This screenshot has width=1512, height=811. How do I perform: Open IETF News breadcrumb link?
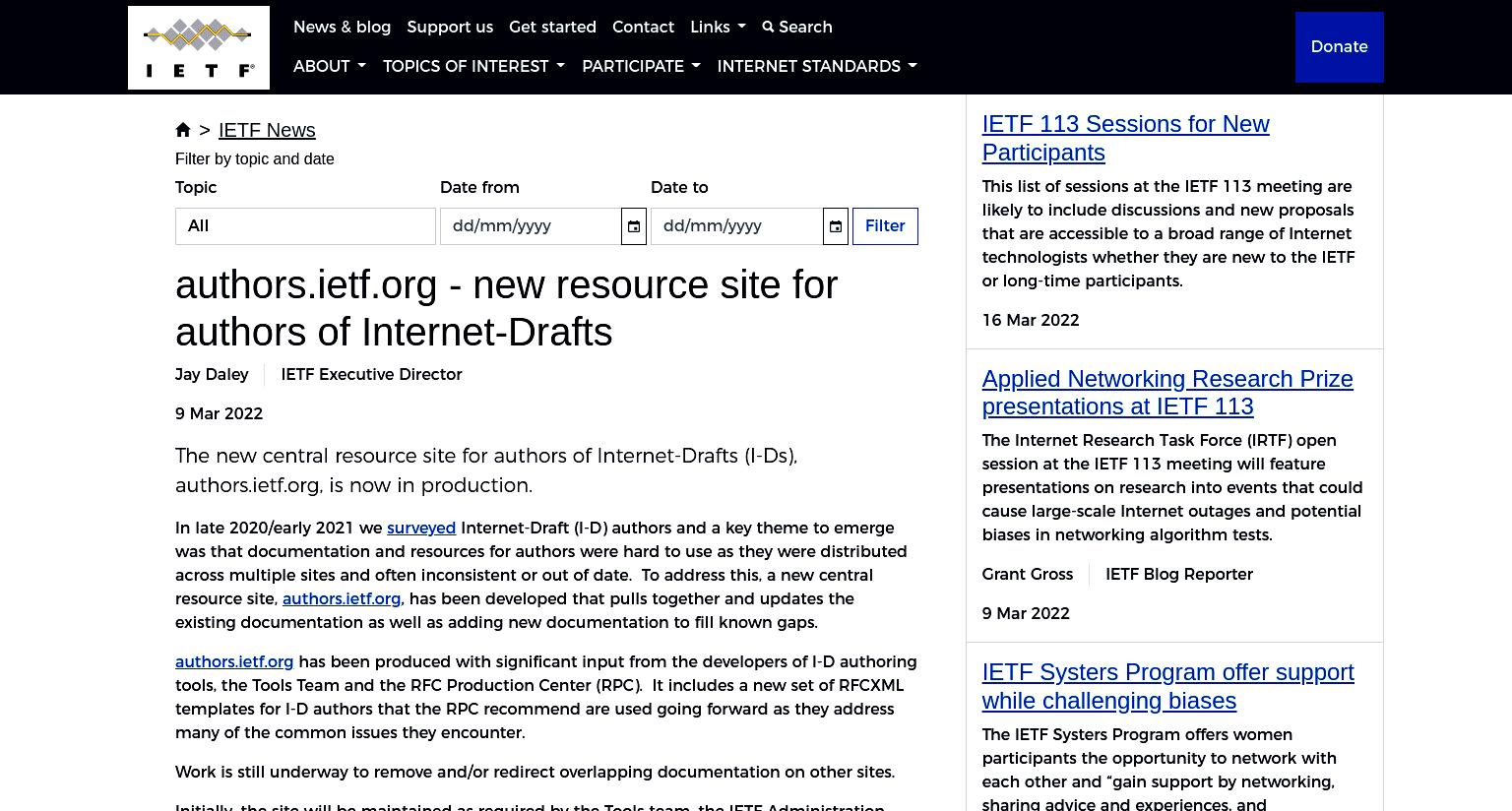pyautogui.click(x=267, y=130)
